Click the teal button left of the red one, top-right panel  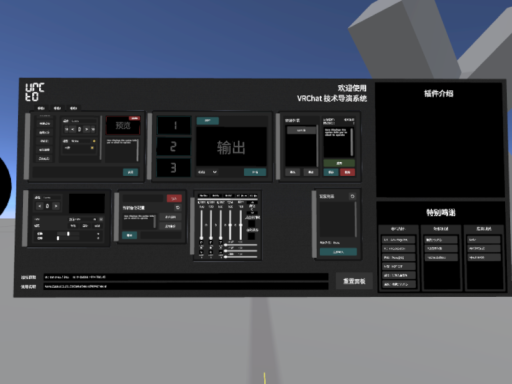click(x=331, y=172)
